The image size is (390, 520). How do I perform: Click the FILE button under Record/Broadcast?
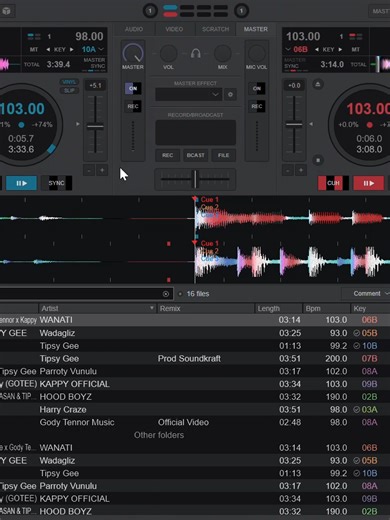tap(223, 155)
